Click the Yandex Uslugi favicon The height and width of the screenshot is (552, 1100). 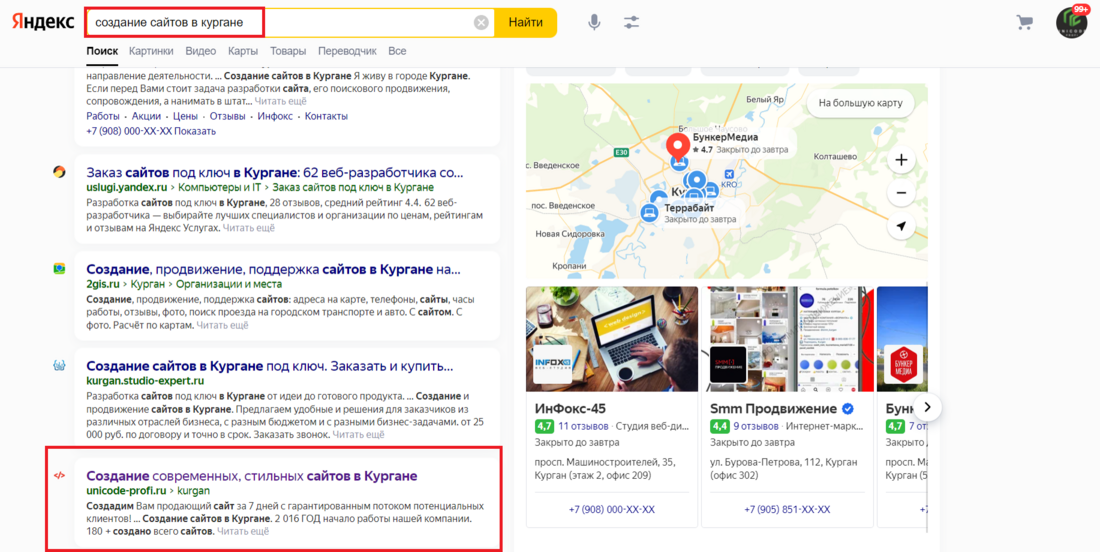click(60, 172)
